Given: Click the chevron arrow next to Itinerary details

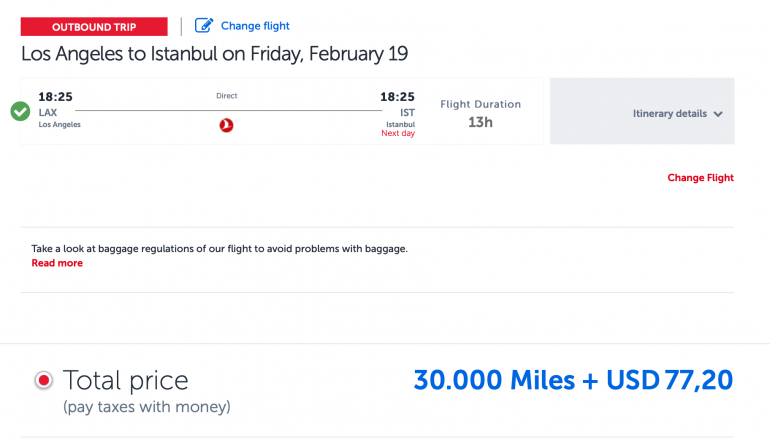Looking at the screenshot, I should pos(718,114).
